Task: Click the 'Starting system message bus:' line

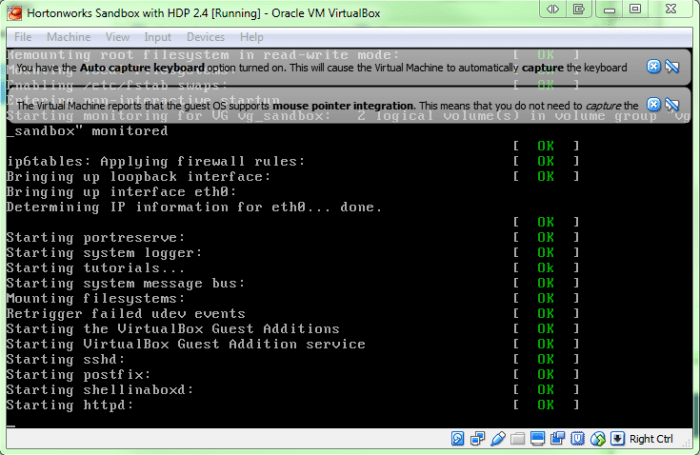Action: [x=125, y=283]
